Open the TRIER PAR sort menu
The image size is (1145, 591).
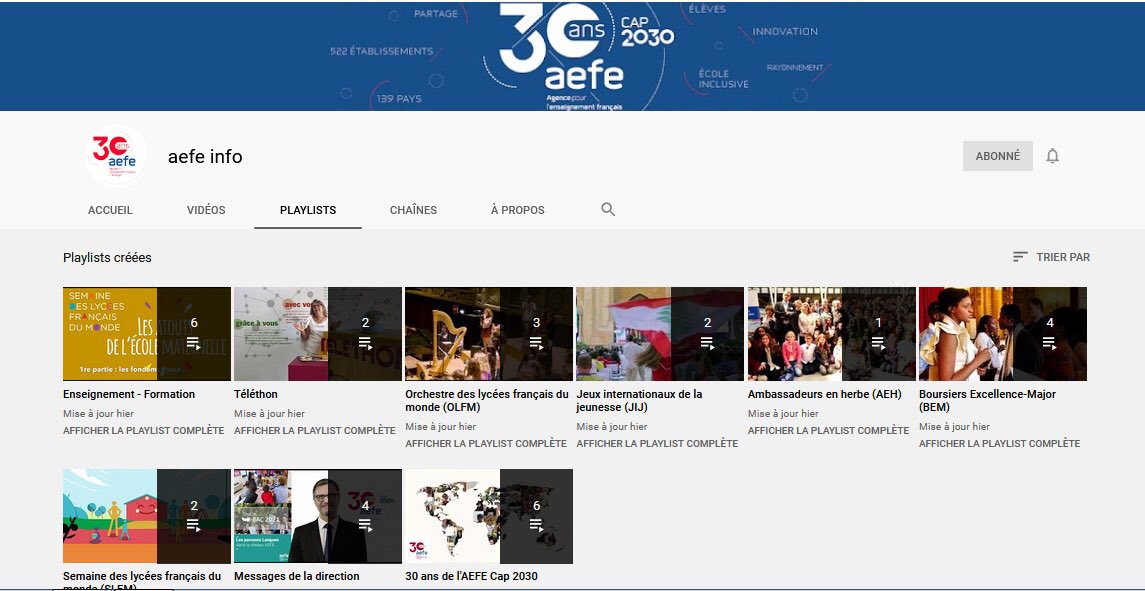pos(1052,257)
